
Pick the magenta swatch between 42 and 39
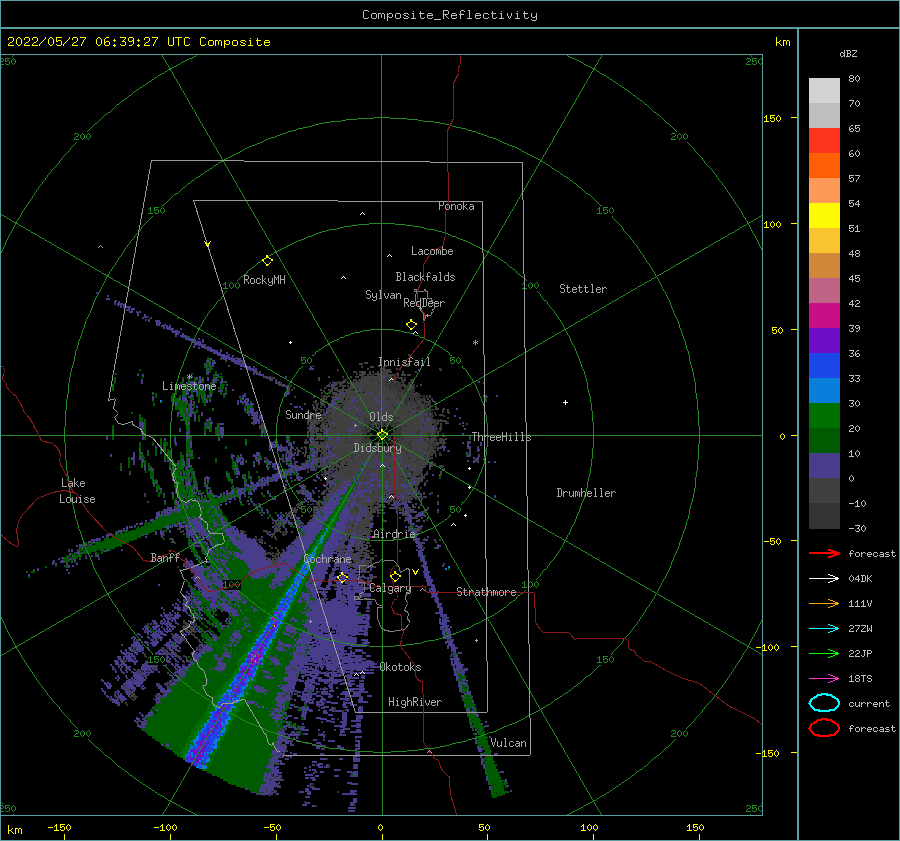pyautogui.click(x=824, y=315)
